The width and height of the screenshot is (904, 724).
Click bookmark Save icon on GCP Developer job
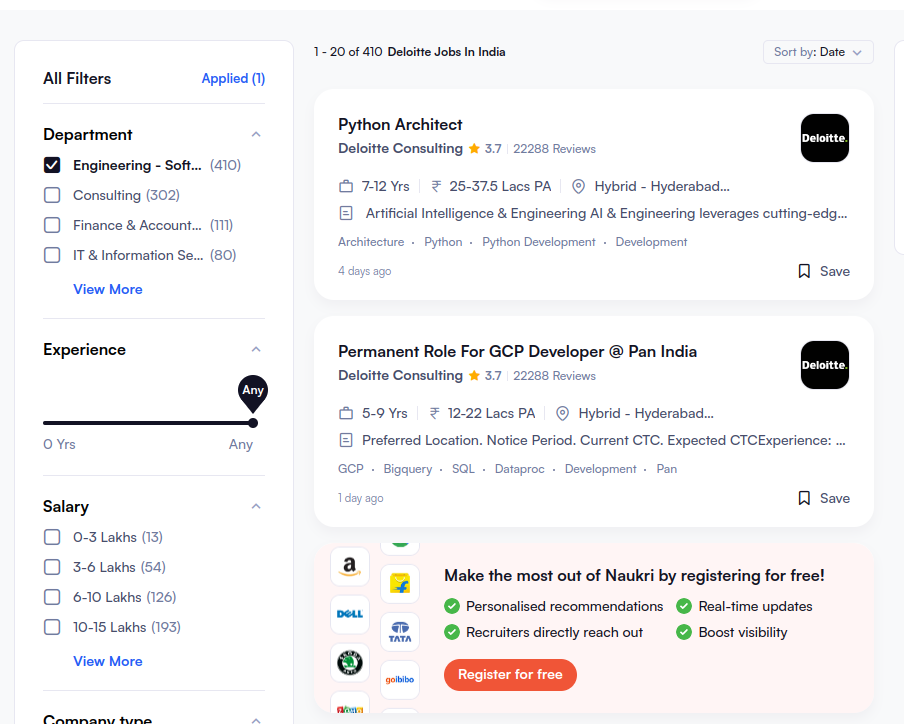click(804, 498)
